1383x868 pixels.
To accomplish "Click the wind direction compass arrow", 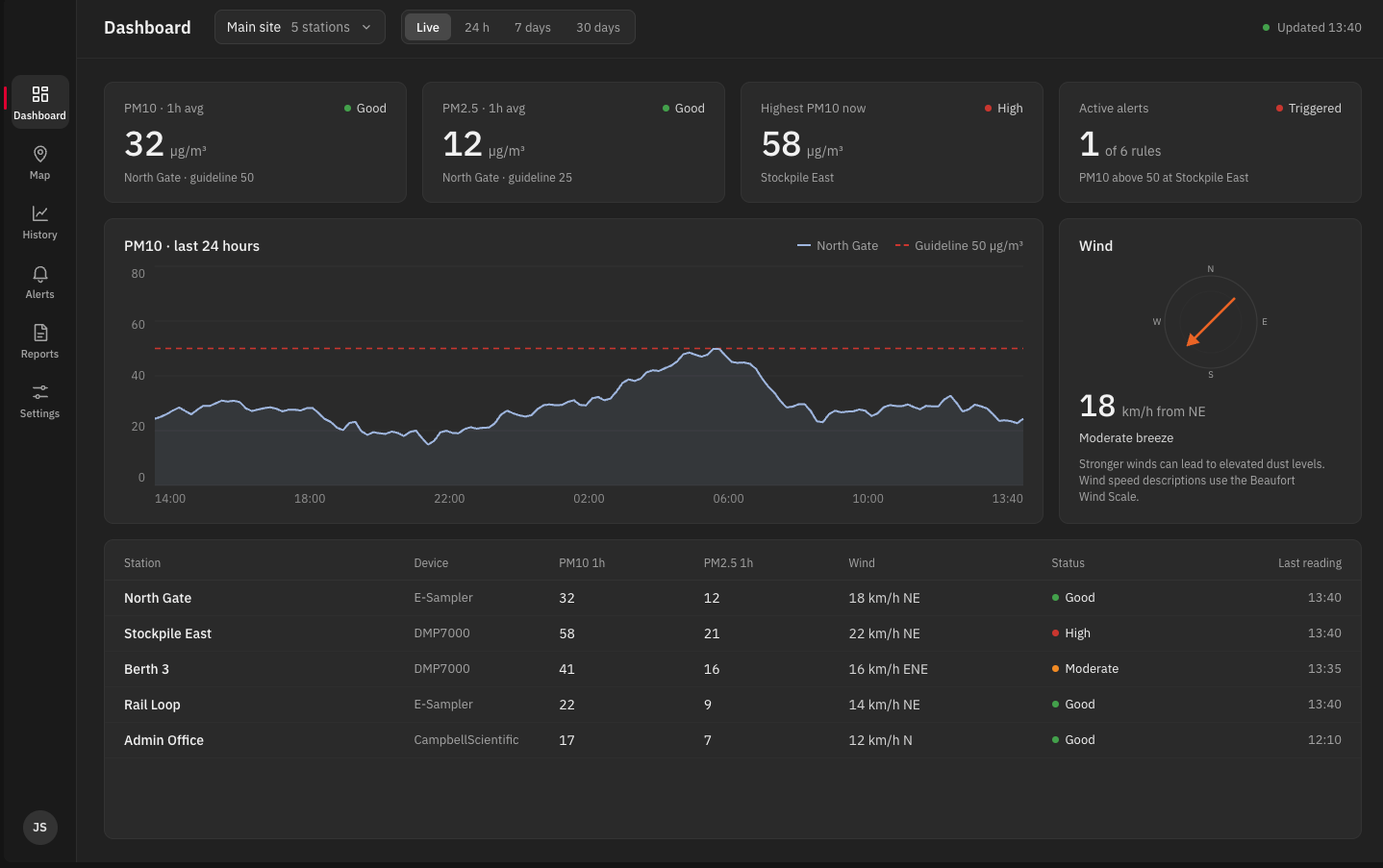I will pyautogui.click(x=1211, y=321).
